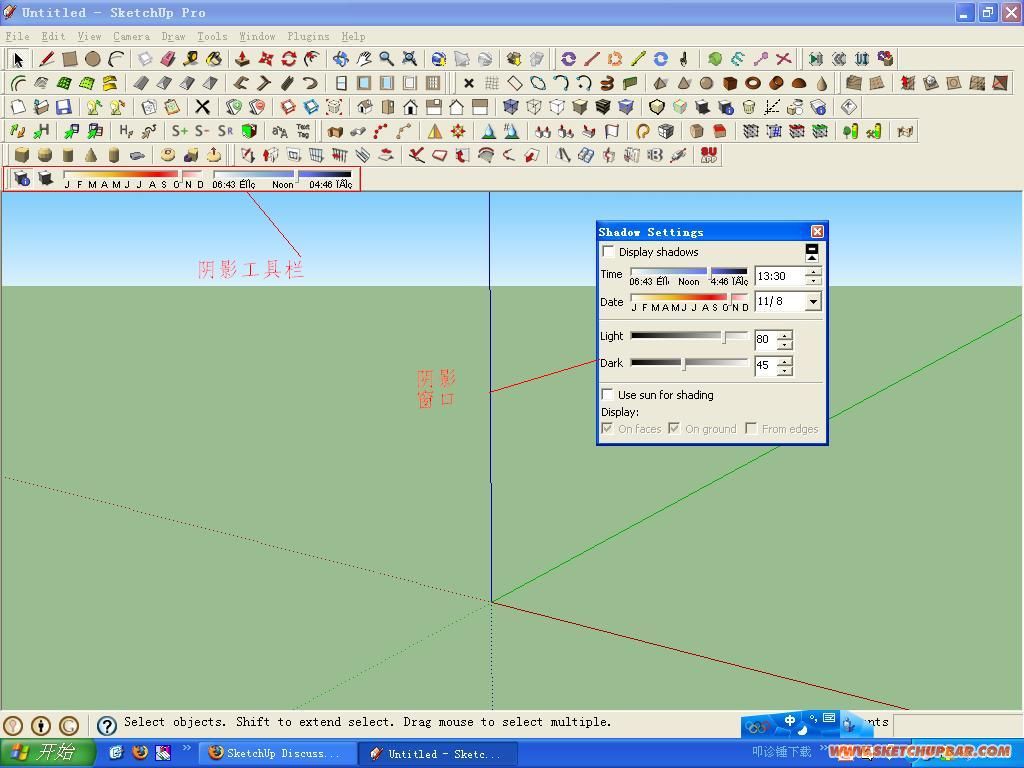The image size is (1024, 768).
Task: Activate the Tape Measure tool
Action: [x=191, y=59]
